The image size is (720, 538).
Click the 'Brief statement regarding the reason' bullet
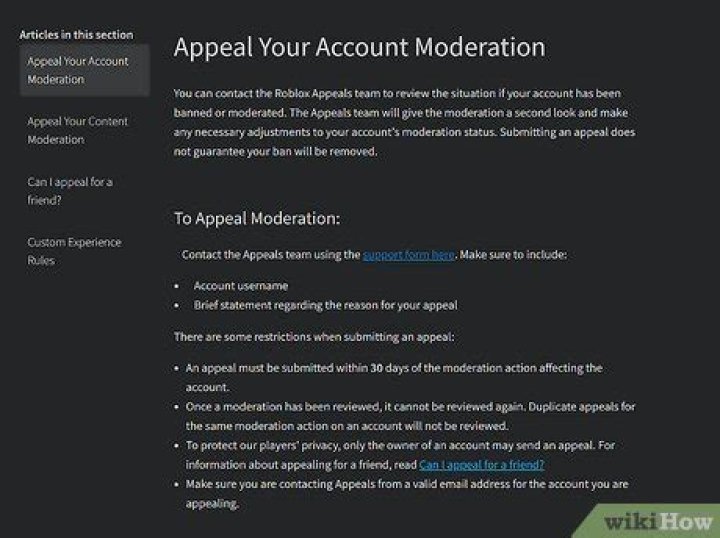click(x=326, y=305)
